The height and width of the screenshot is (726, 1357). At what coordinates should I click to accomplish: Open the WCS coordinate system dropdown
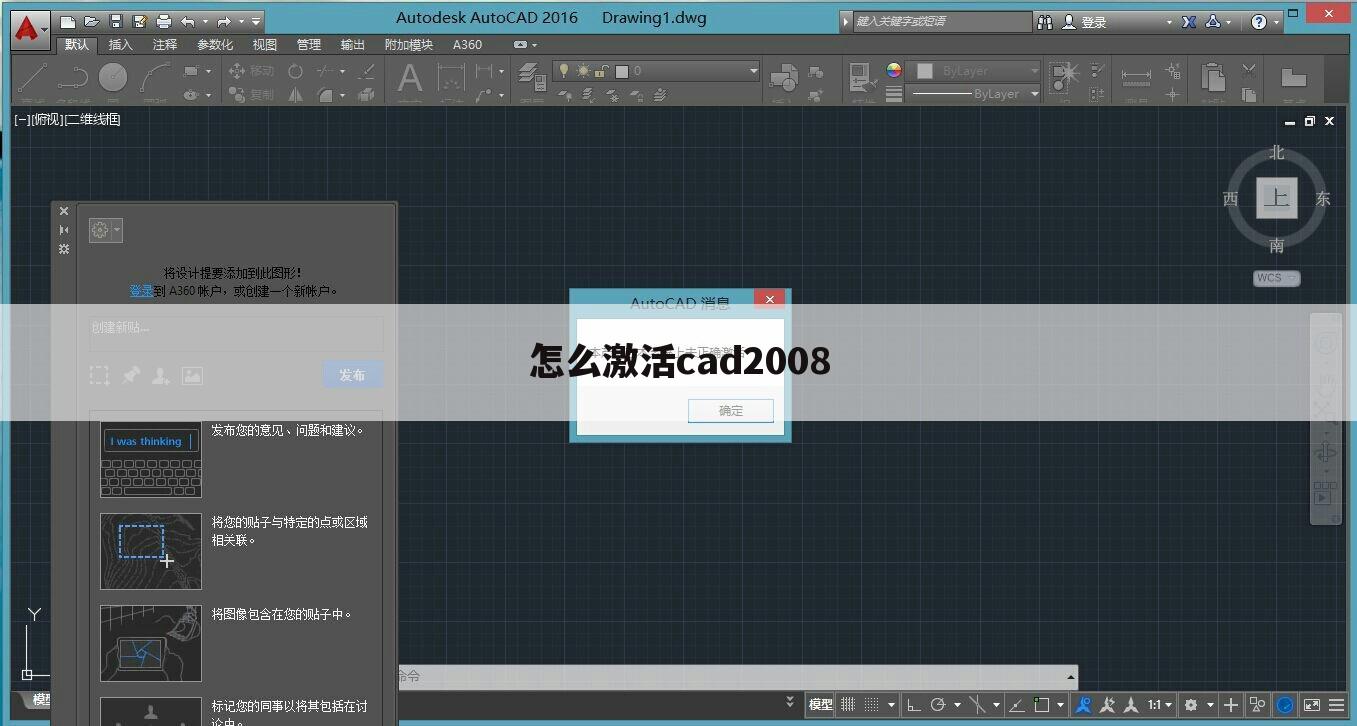[1277, 278]
